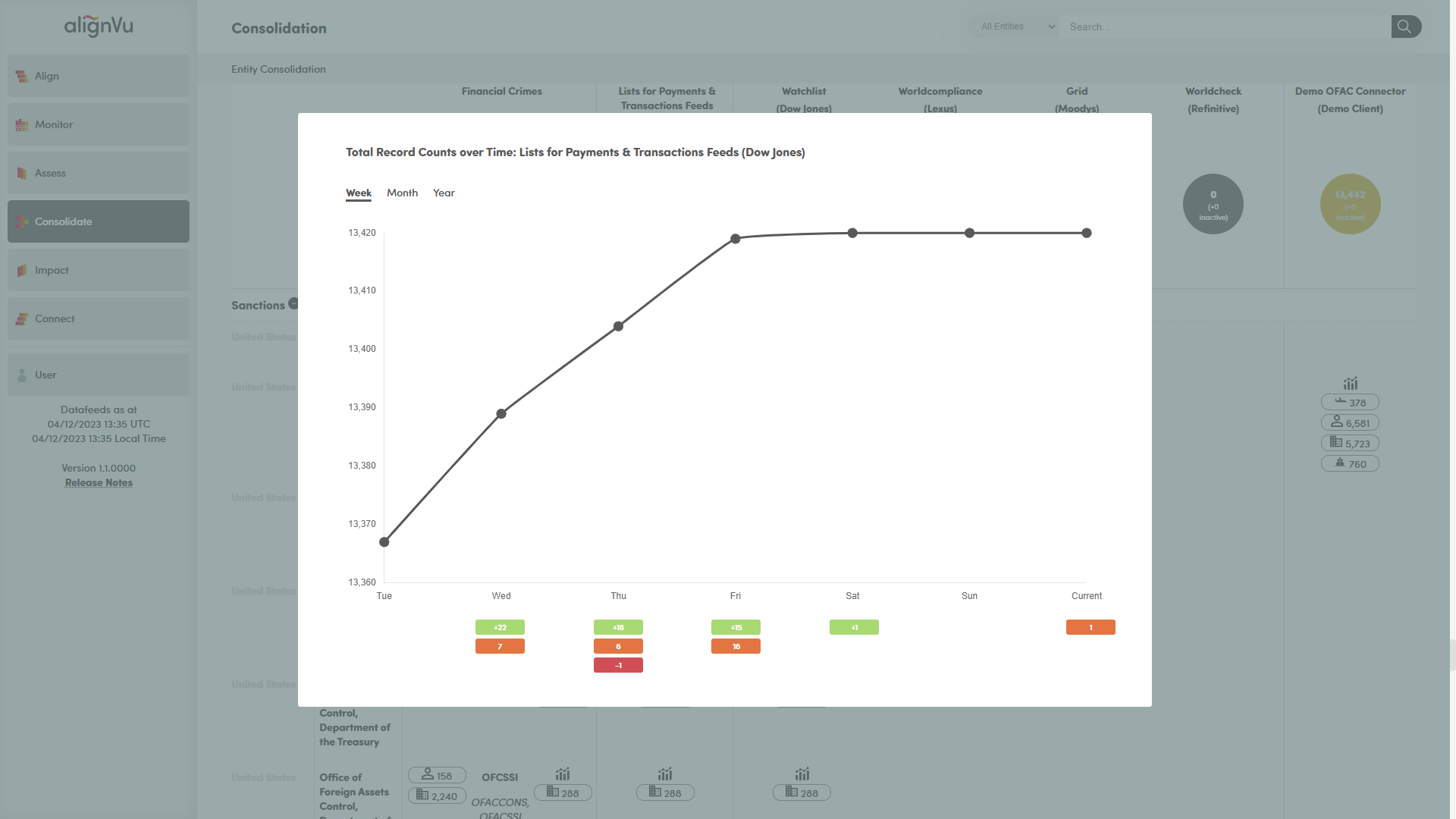Open the Impact sidebar section
Viewport: 1456px width, 819px height.
(99, 270)
